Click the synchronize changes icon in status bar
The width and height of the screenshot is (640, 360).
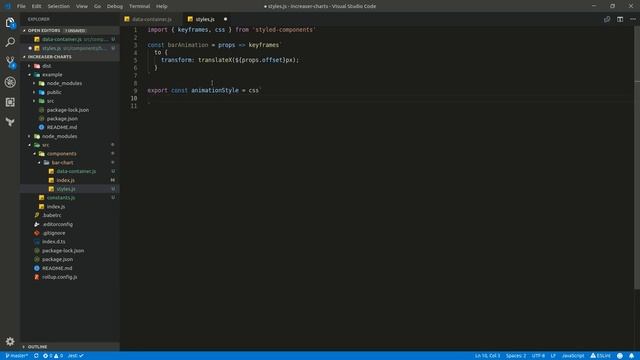tap(36, 356)
